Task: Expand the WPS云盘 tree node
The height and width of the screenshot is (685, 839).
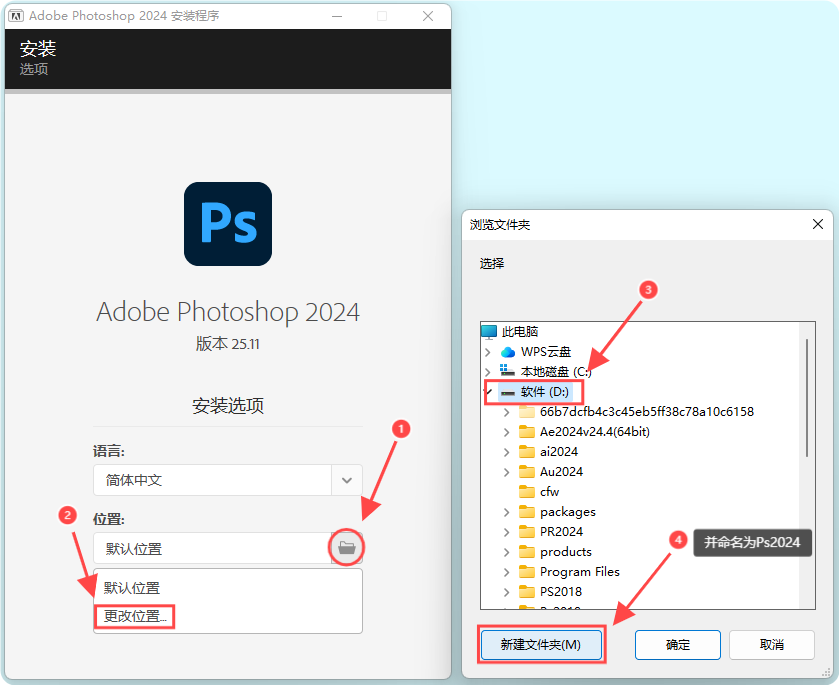Action: click(488, 352)
